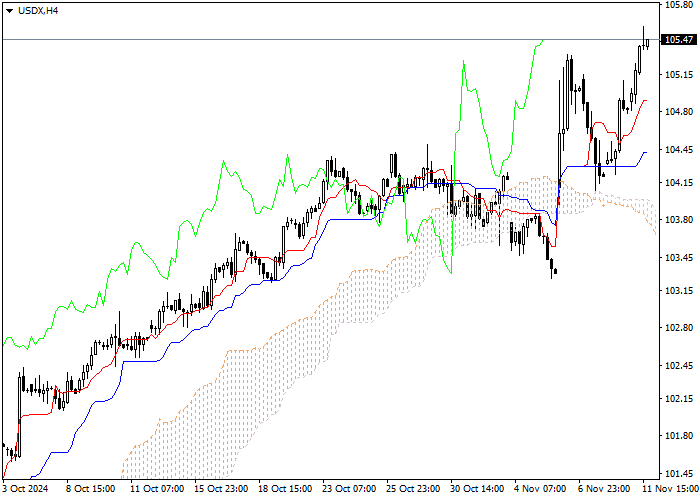Image resolution: width=700 pixels, height=500 pixels.
Task: Click the 104.45 price axis label
Action: [679, 150]
